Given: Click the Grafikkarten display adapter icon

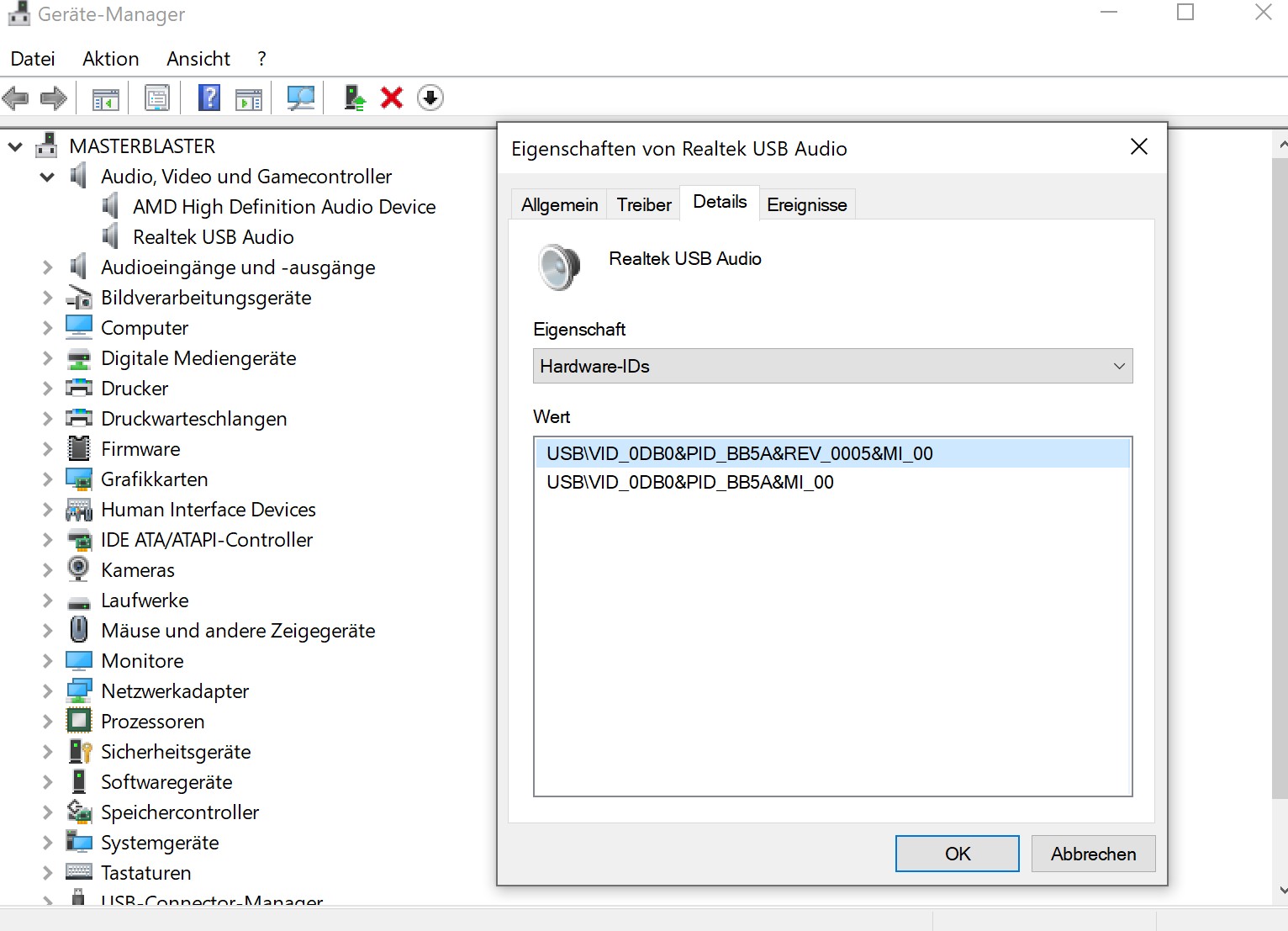Looking at the screenshot, I should pos(79,479).
